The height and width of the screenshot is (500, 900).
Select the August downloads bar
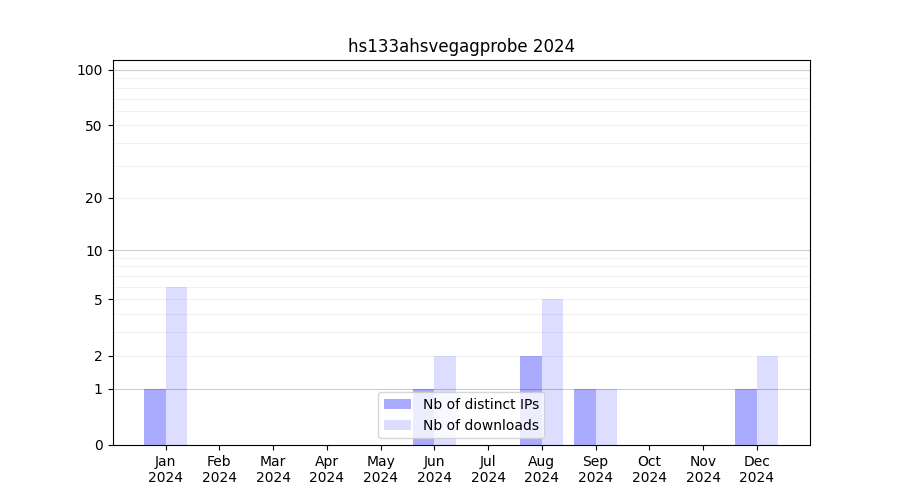[x=552, y=372]
